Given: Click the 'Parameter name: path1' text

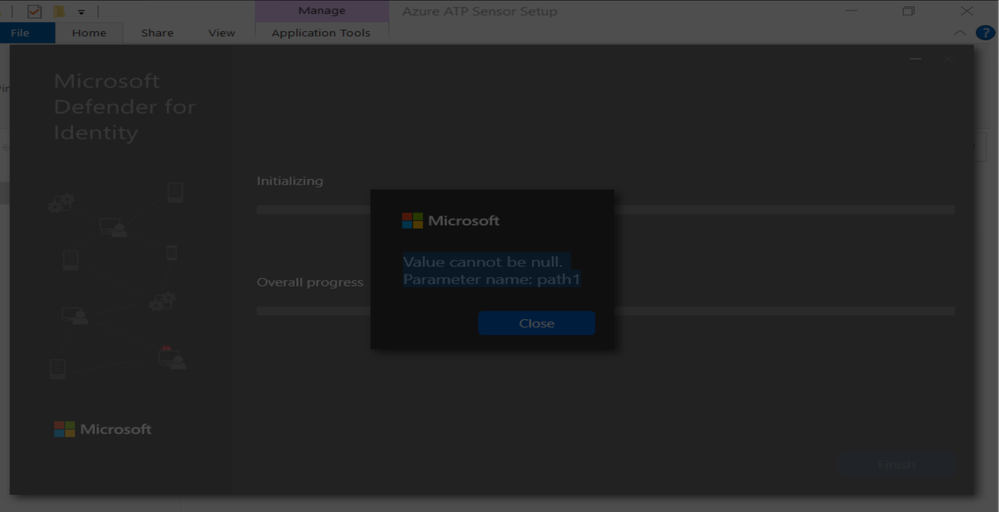Looking at the screenshot, I should tap(492, 279).
